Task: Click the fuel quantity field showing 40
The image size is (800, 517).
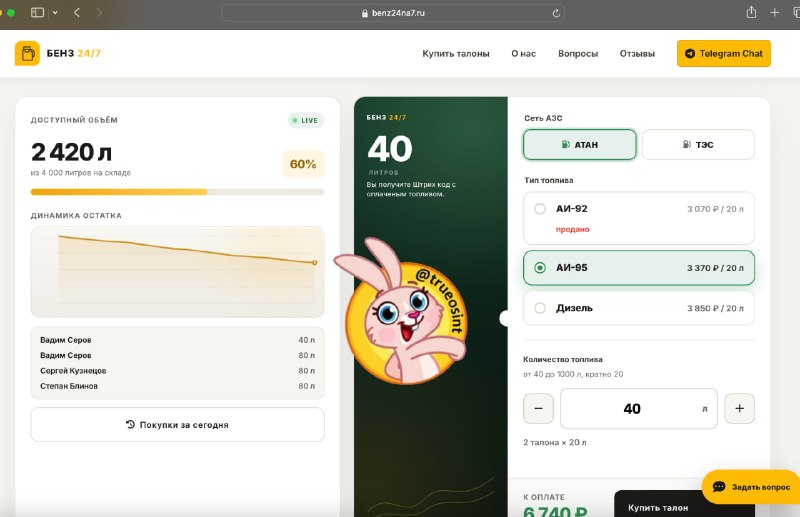Action: (639, 408)
